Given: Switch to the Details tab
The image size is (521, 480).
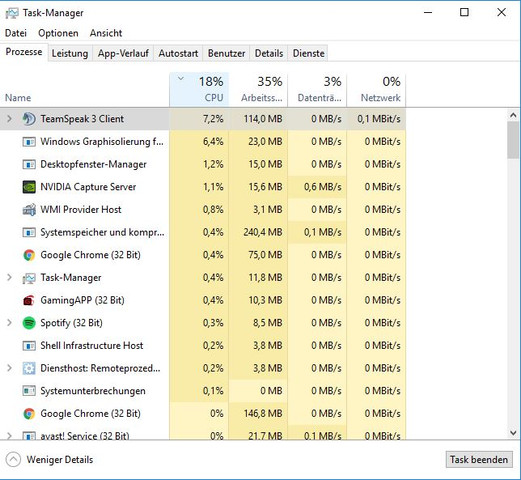Looking at the screenshot, I should pyautogui.click(x=269, y=53).
